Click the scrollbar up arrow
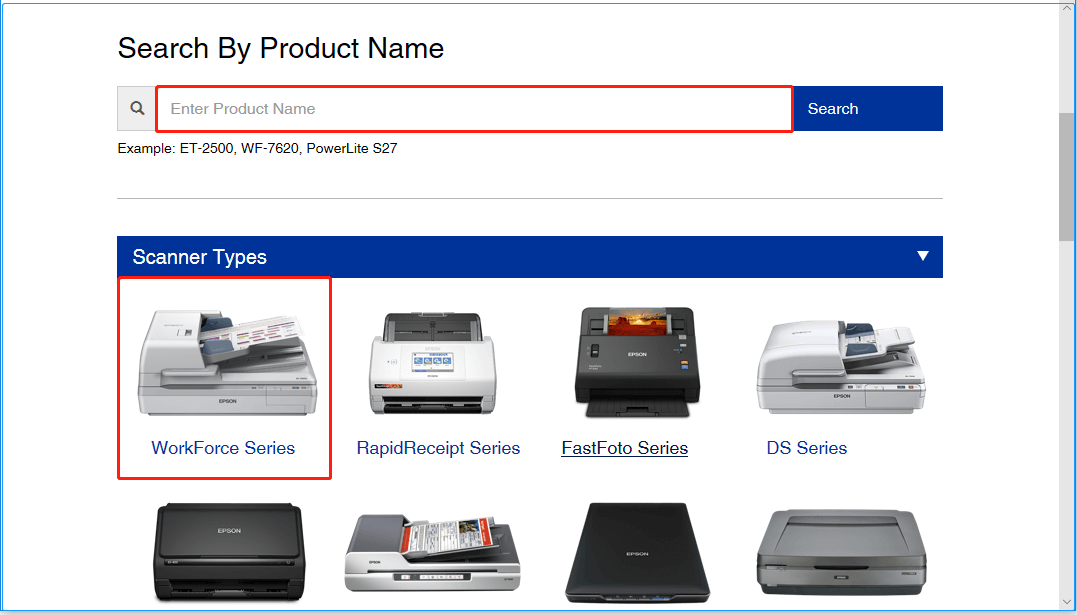The width and height of the screenshot is (1077, 615). point(1069,8)
